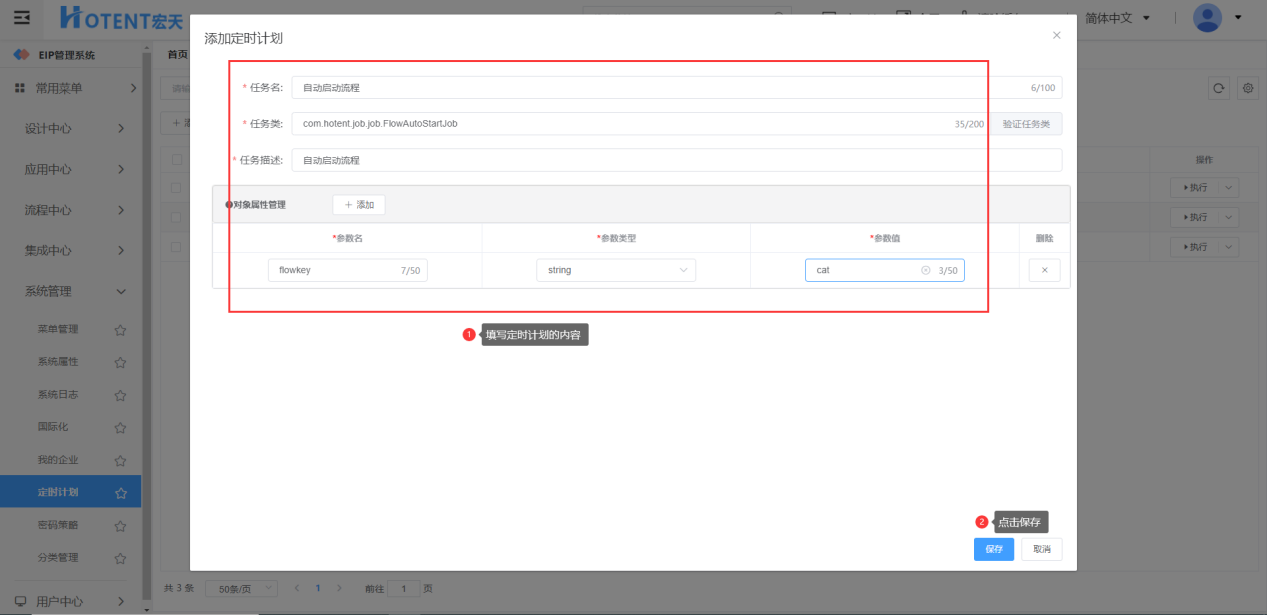Favorite 密码策略 with its star icon

click(120, 525)
